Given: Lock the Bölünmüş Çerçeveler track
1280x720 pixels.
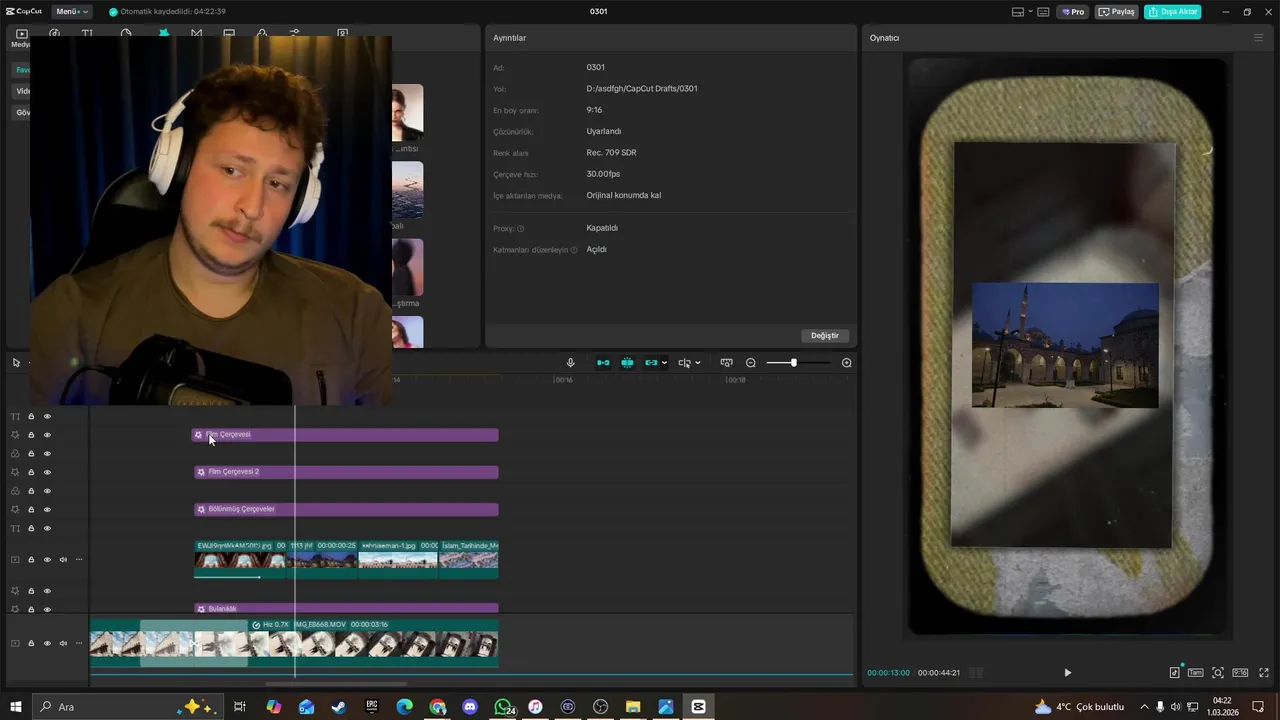Looking at the screenshot, I should click(x=31, y=510).
